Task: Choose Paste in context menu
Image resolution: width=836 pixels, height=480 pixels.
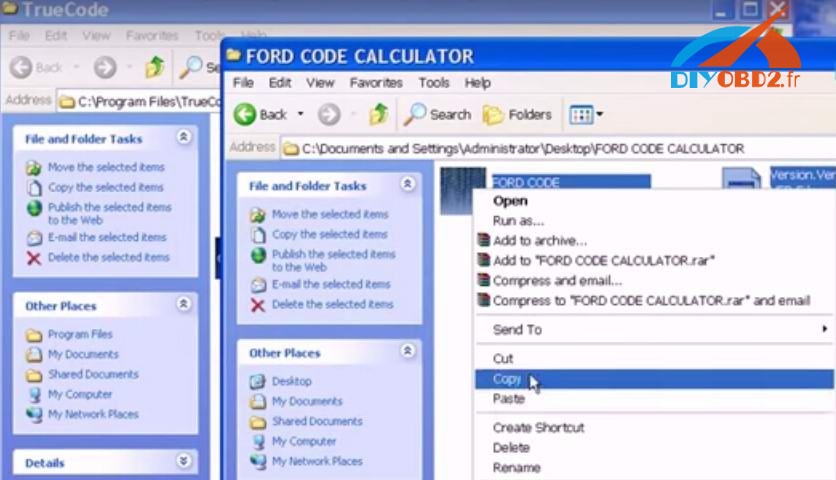Action: tap(655, 398)
